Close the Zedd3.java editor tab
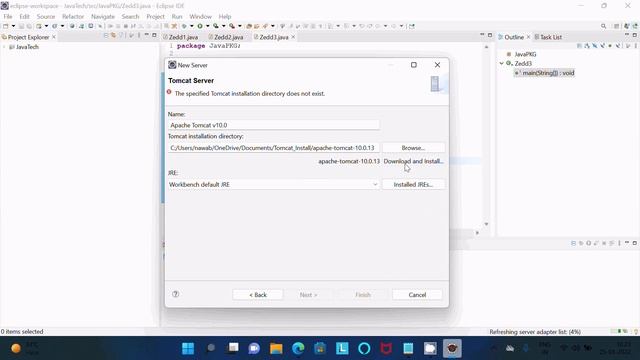Screen dimensions: 640x360 click(293, 37)
